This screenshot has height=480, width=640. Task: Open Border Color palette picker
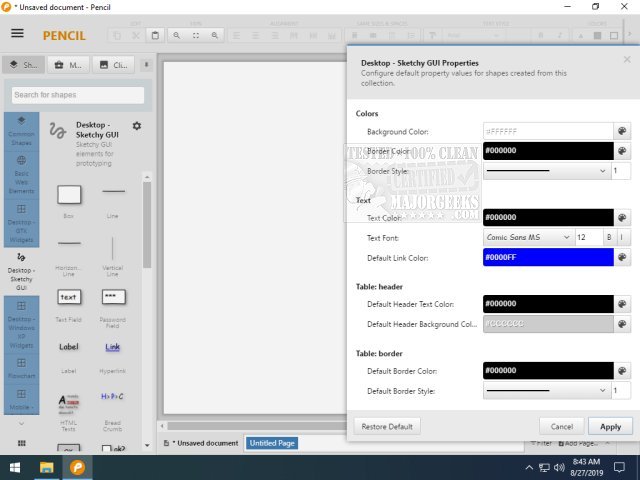coord(622,151)
